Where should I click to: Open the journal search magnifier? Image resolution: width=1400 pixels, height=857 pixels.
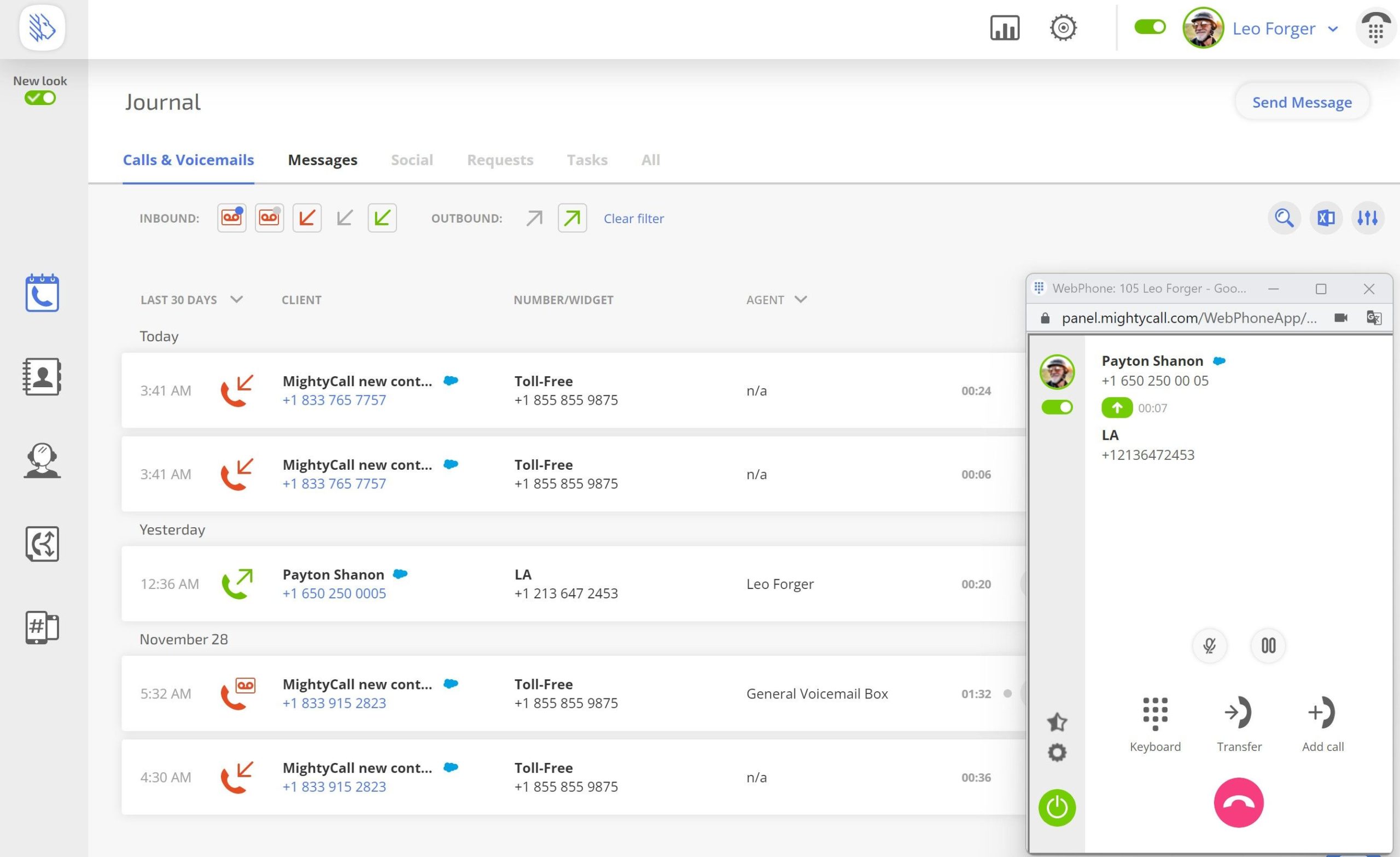(x=1284, y=218)
